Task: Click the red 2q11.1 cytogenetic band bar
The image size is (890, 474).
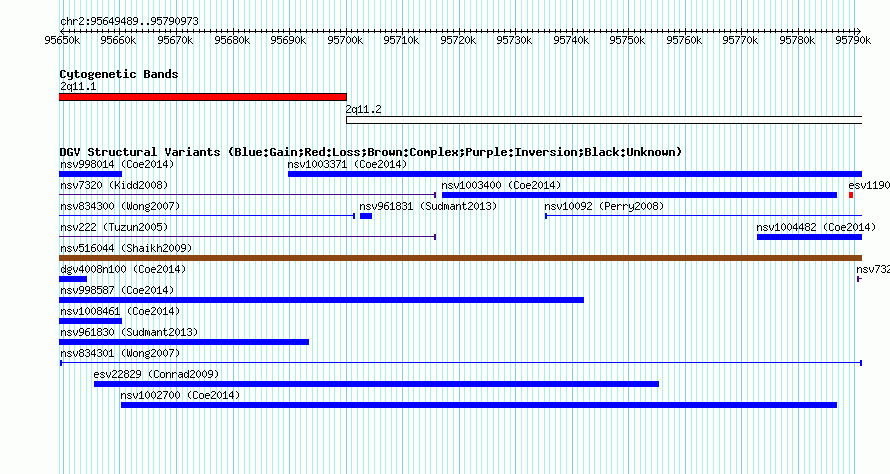Action: (203, 97)
